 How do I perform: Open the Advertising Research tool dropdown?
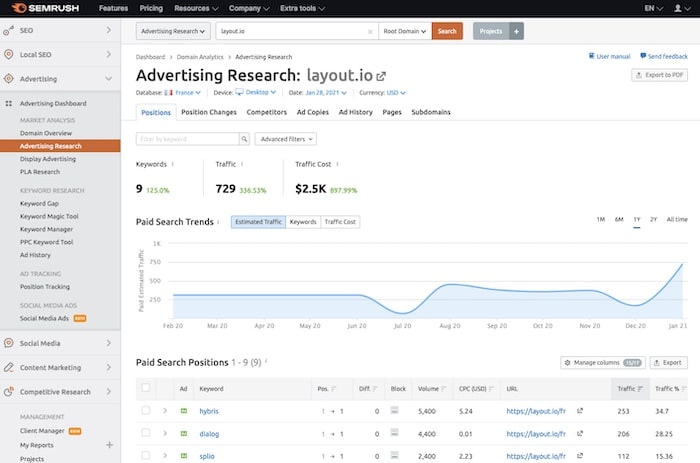[173, 31]
